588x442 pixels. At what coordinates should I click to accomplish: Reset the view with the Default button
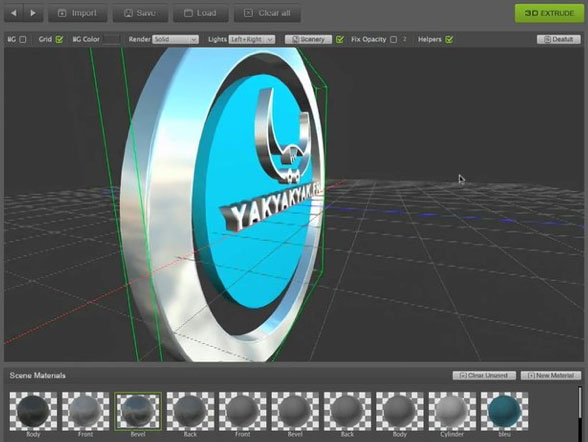[559, 39]
